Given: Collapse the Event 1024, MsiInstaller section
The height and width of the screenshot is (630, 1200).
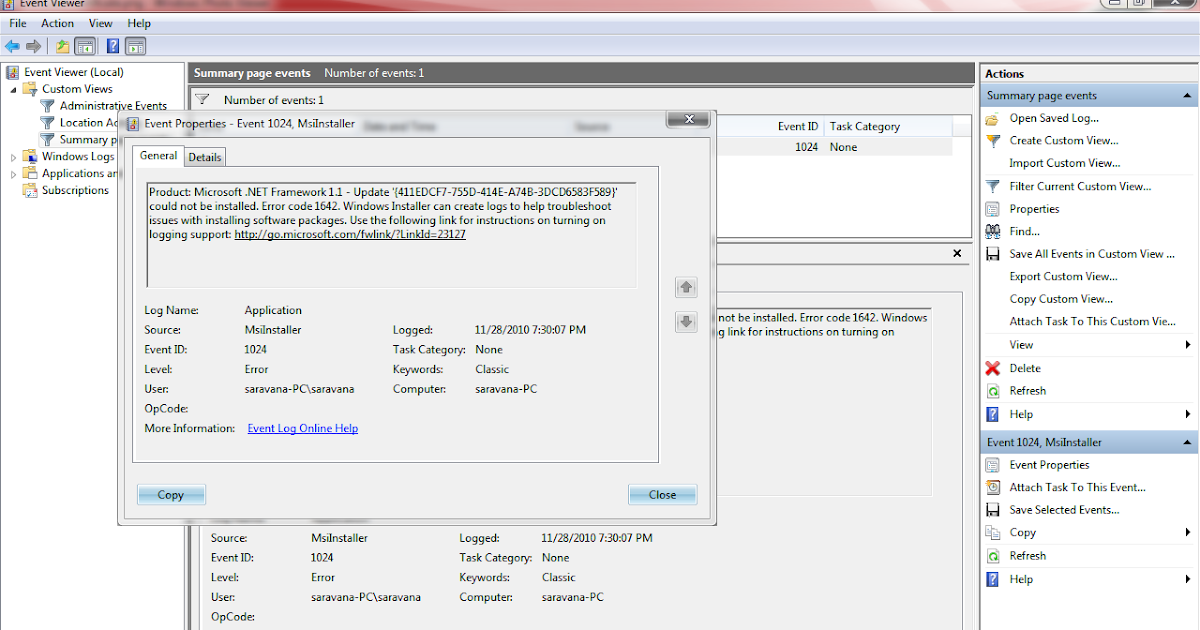Looking at the screenshot, I should [1187, 442].
